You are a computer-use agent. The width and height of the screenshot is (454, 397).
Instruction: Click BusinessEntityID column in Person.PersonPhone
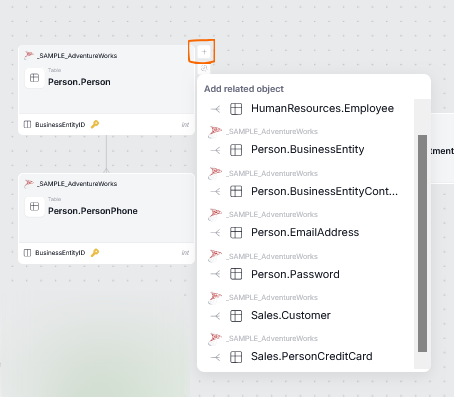click(60, 253)
